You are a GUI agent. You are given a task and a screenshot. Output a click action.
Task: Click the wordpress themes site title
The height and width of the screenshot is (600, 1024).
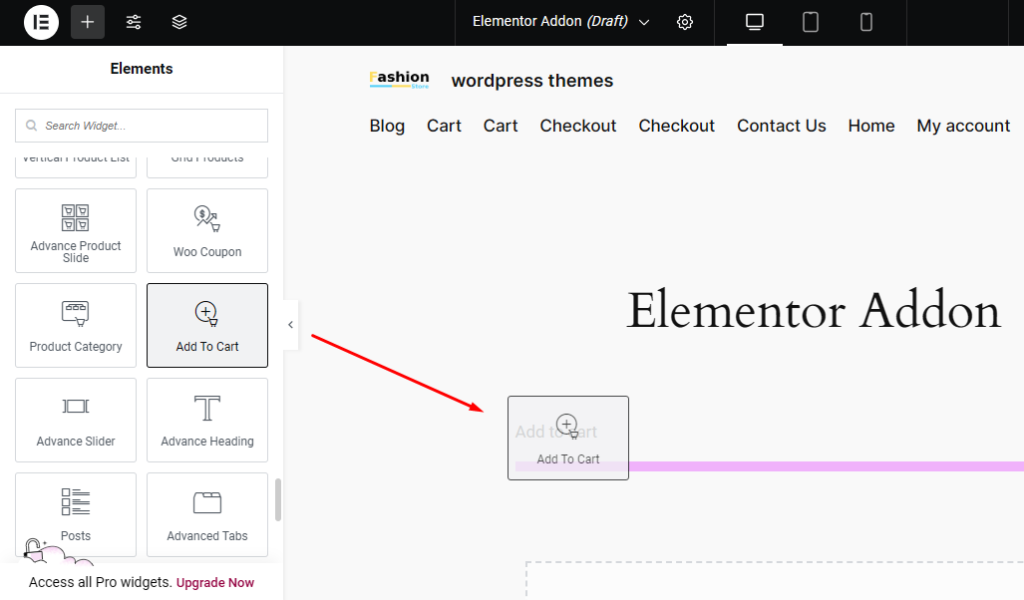pyautogui.click(x=532, y=80)
